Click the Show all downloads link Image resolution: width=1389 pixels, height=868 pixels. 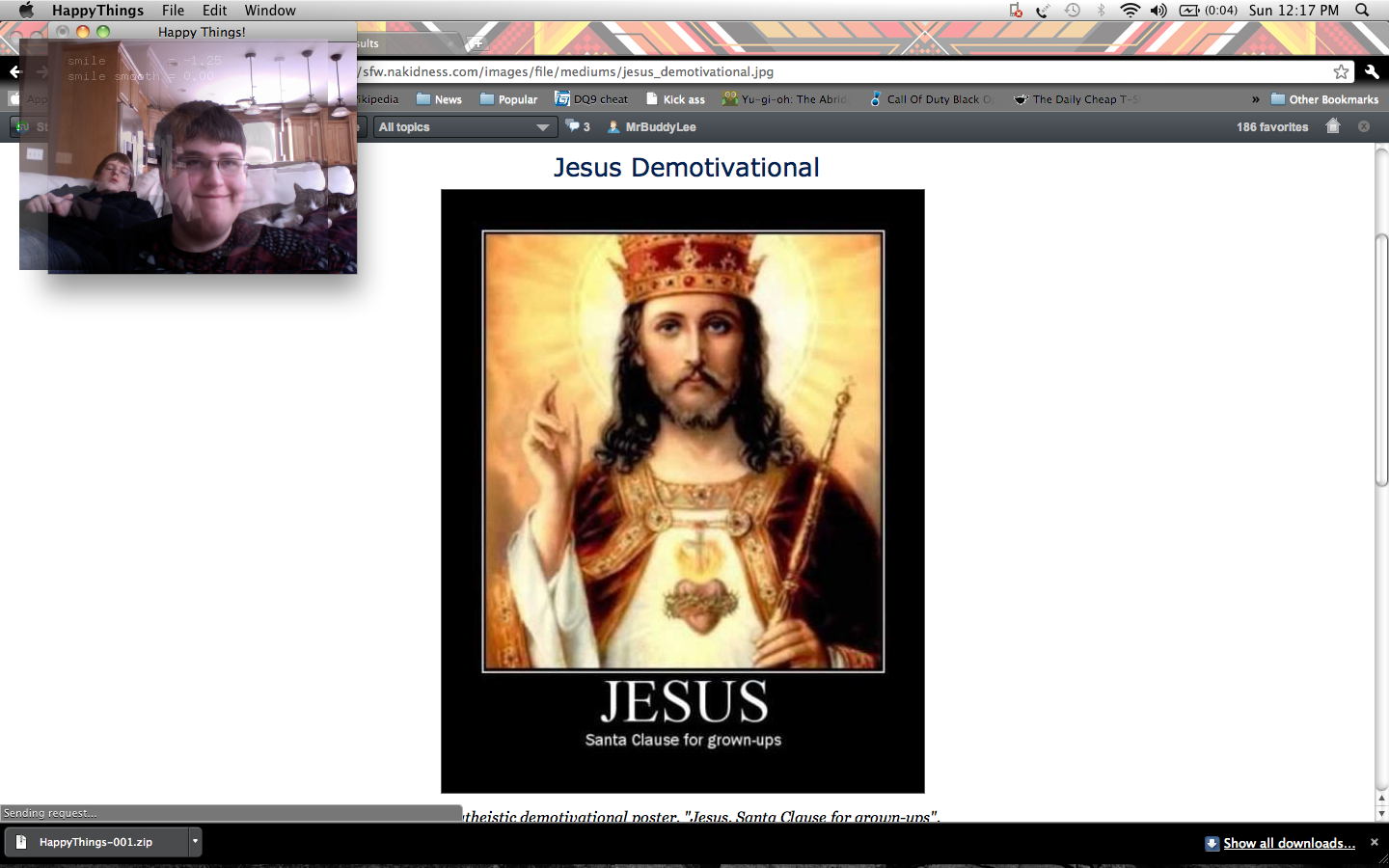click(x=1289, y=843)
